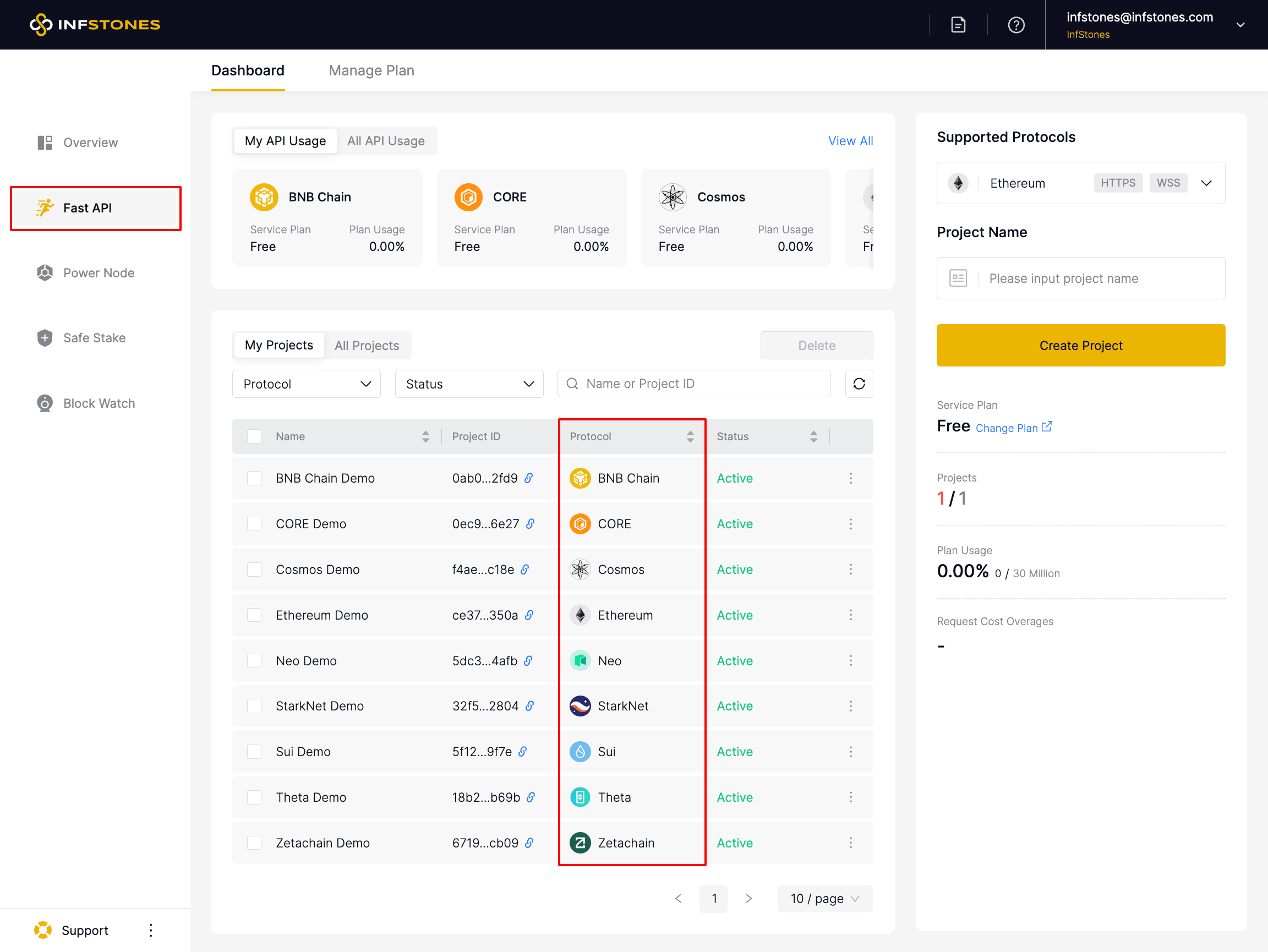
Task: Click the Name or Project ID search
Action: [693, 384]
